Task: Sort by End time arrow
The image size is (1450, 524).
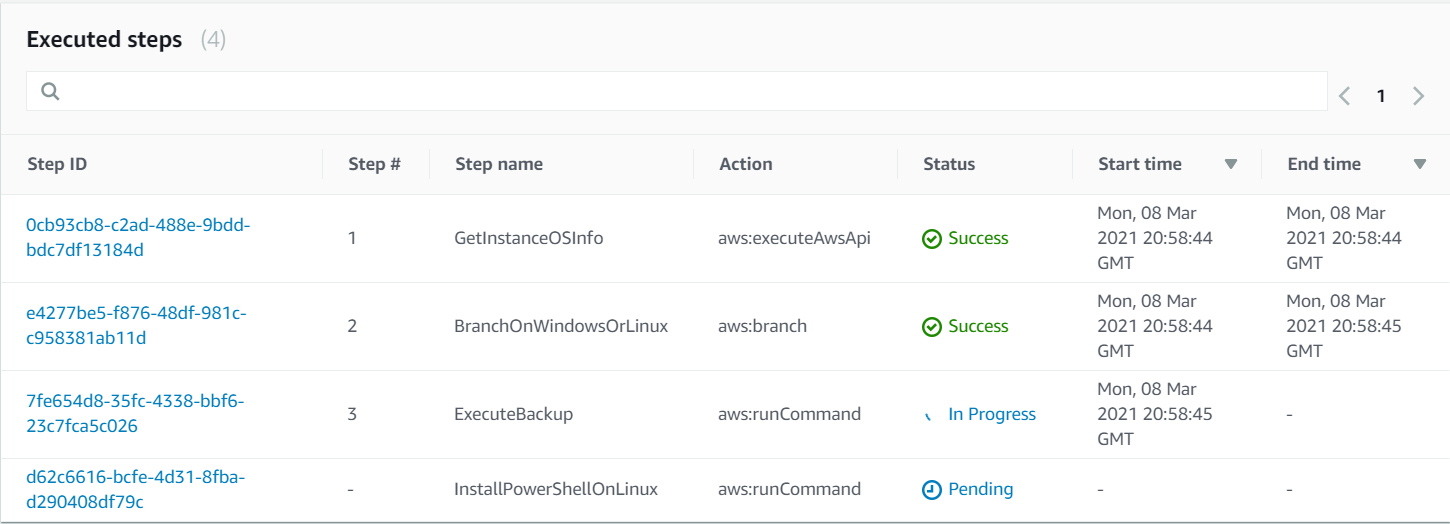Action: (1420, 164)
